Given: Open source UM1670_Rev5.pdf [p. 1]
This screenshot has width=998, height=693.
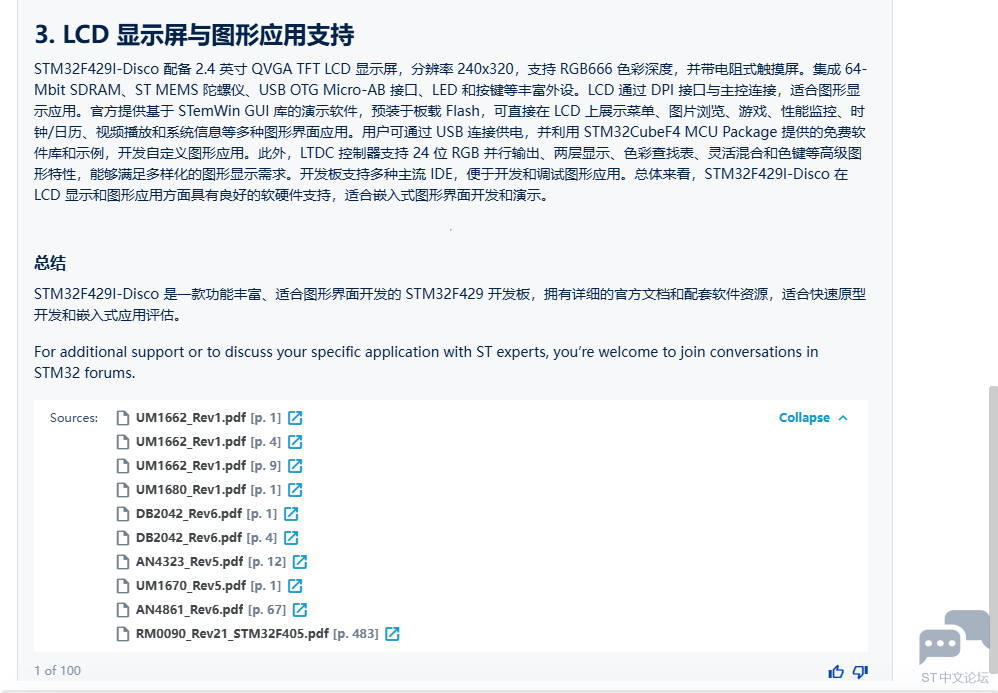Looking at the screenshot, I should pos(208,586).
